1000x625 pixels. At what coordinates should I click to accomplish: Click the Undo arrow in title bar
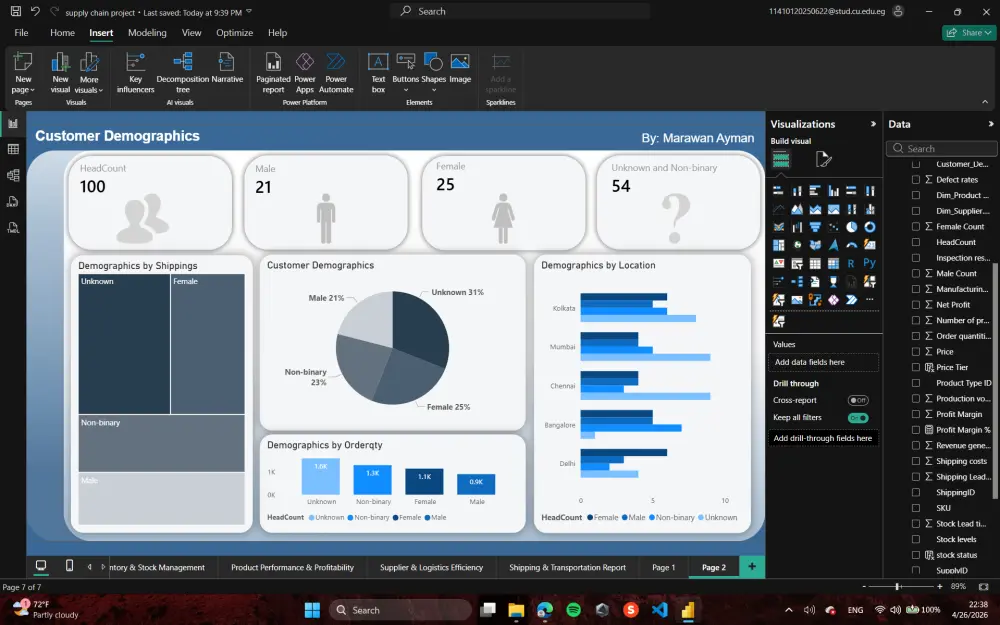coord(36,11)
